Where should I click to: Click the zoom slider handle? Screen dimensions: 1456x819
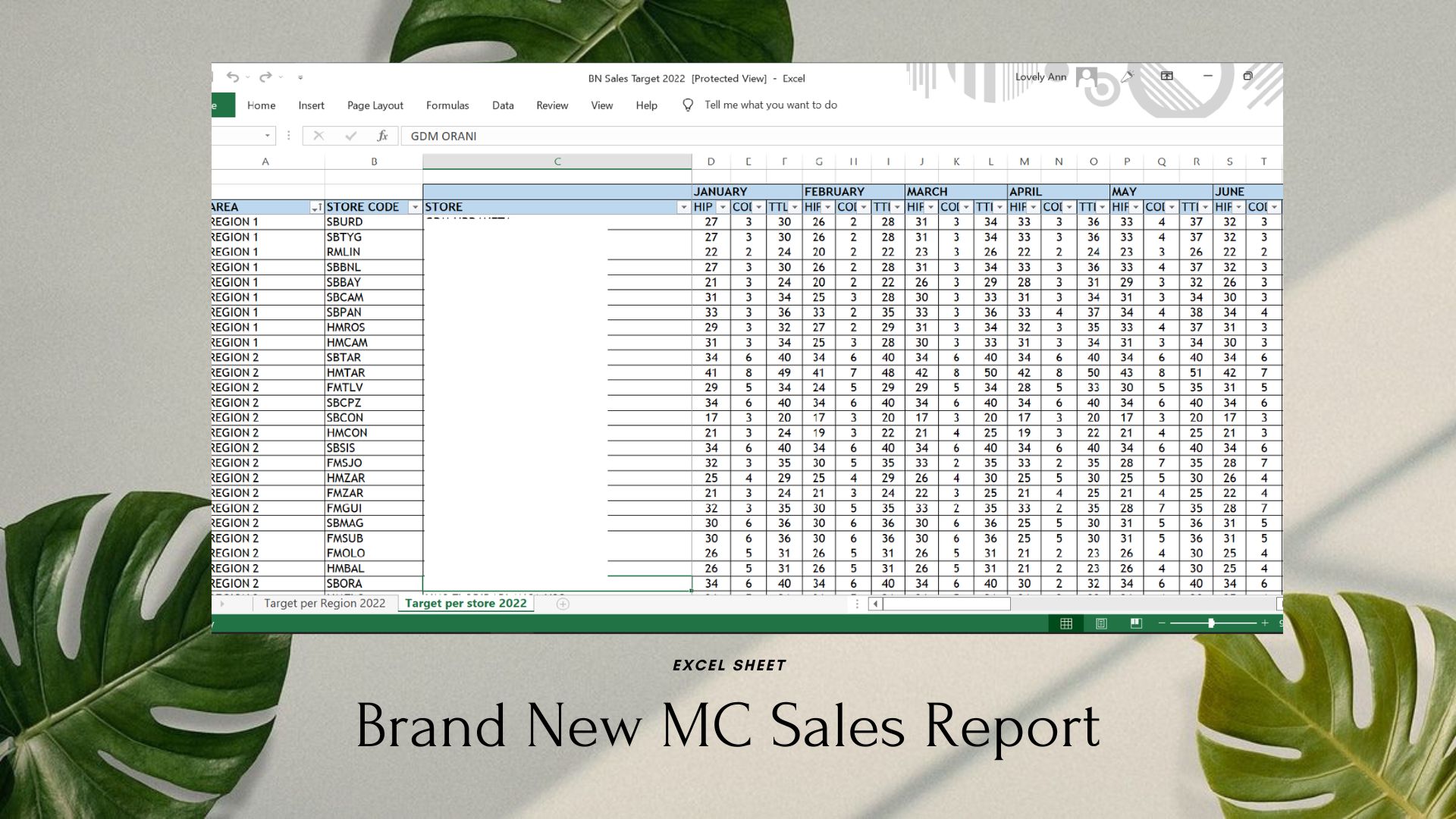1211,623
